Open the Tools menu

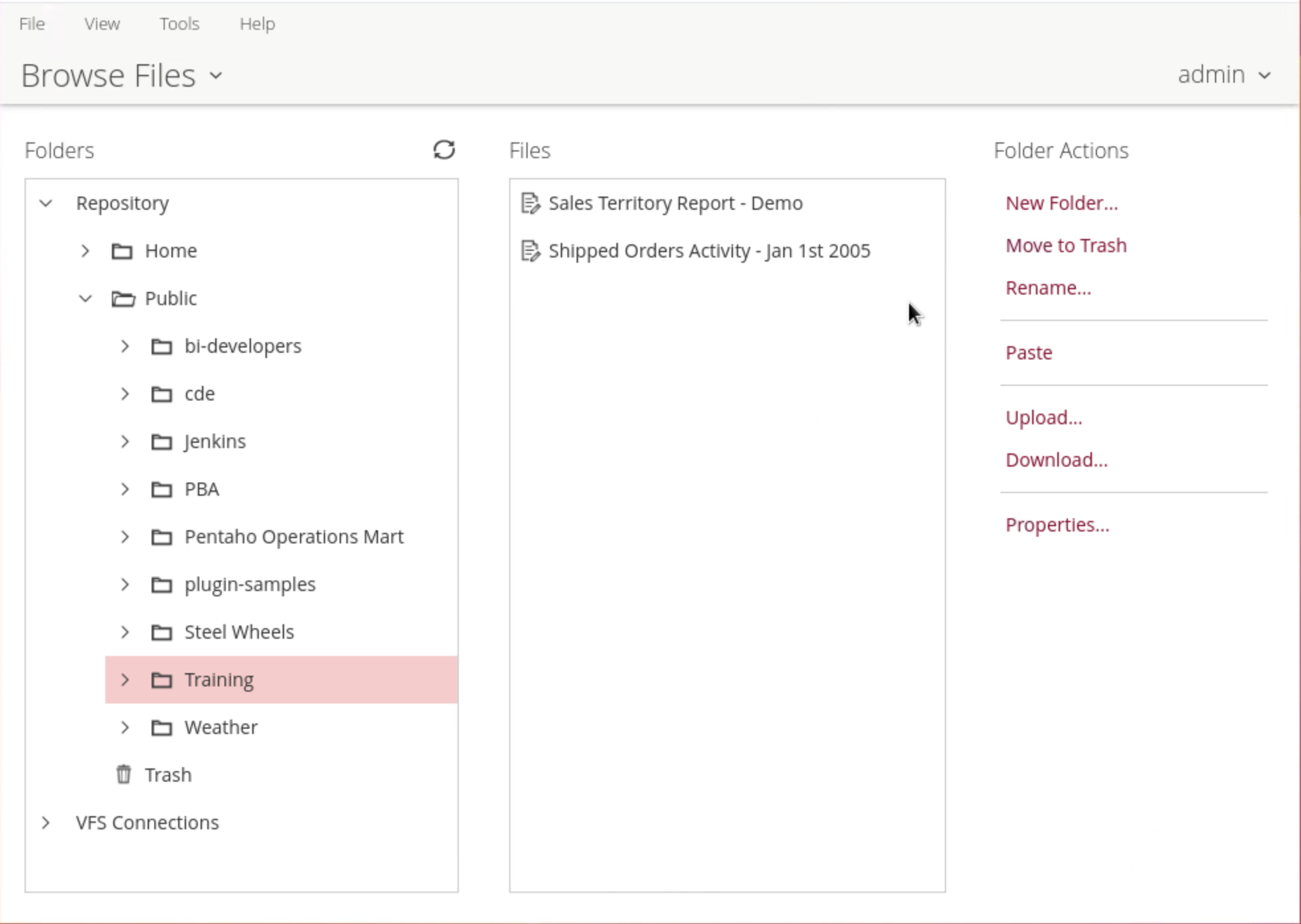click(179, 24)
